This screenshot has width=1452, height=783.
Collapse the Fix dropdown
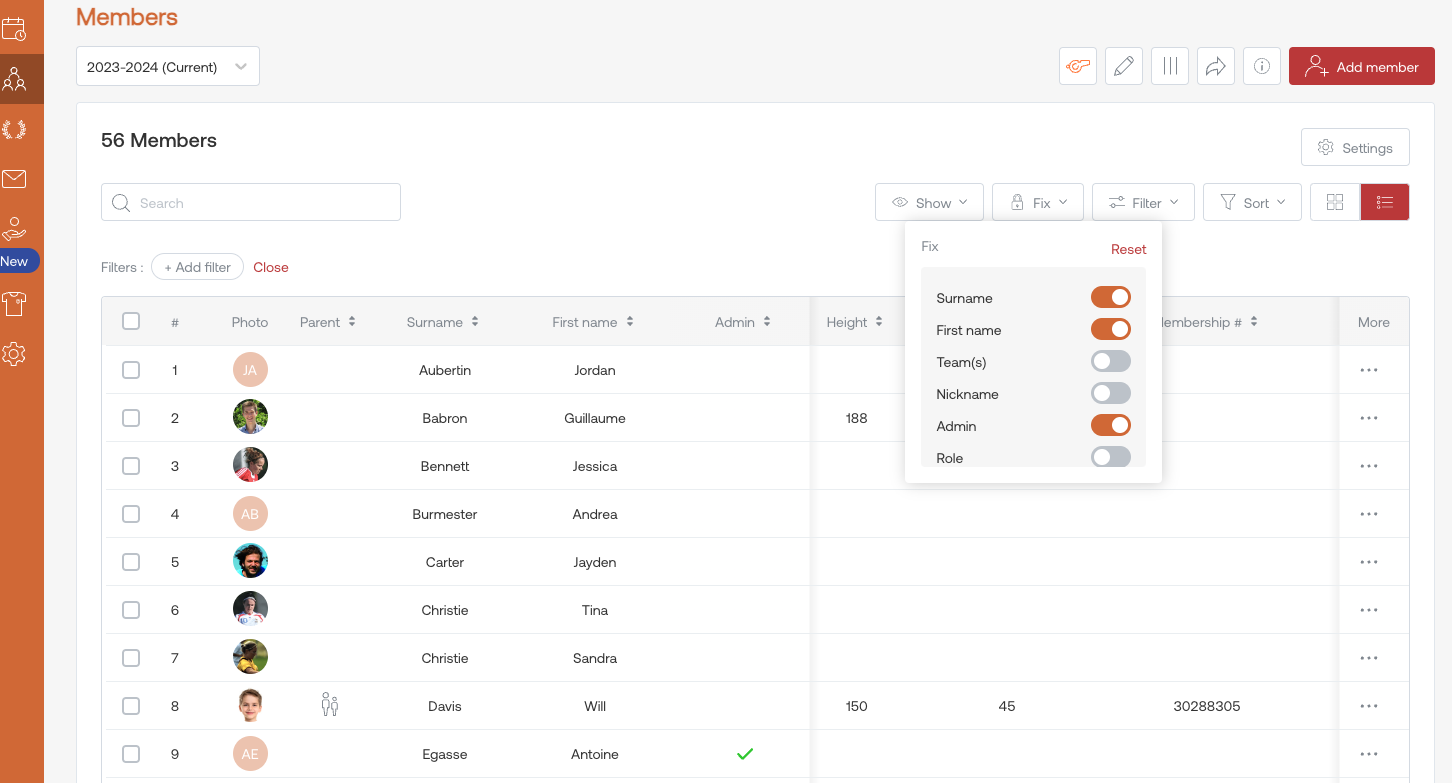point(1038,202)
